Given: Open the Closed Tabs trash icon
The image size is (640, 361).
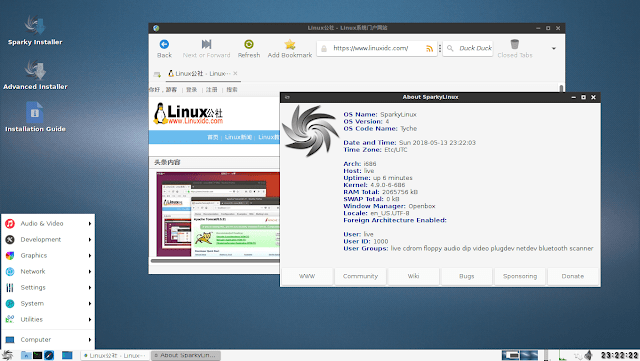Looking at the screenshot, I should (x=515, y=44).
